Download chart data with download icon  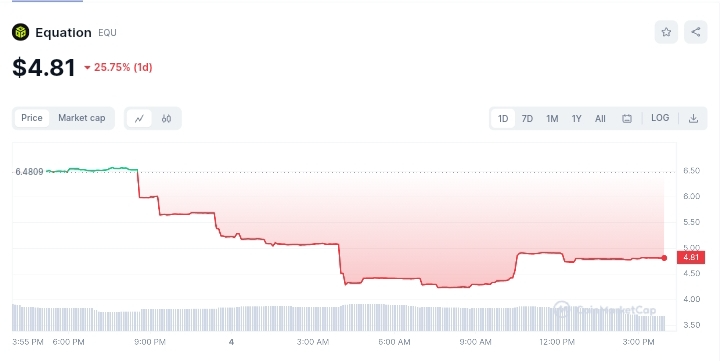(x=693, y=118)
